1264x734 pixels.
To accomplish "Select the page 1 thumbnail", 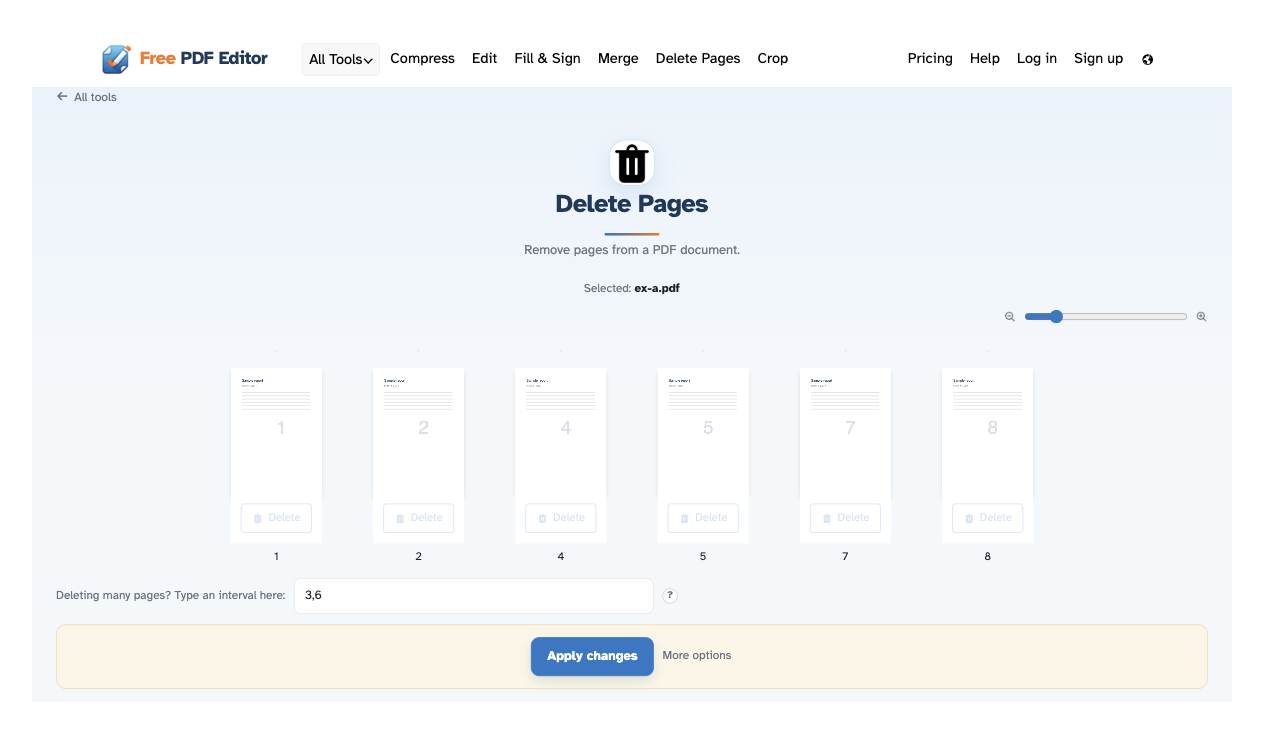I will click(276, 432).
